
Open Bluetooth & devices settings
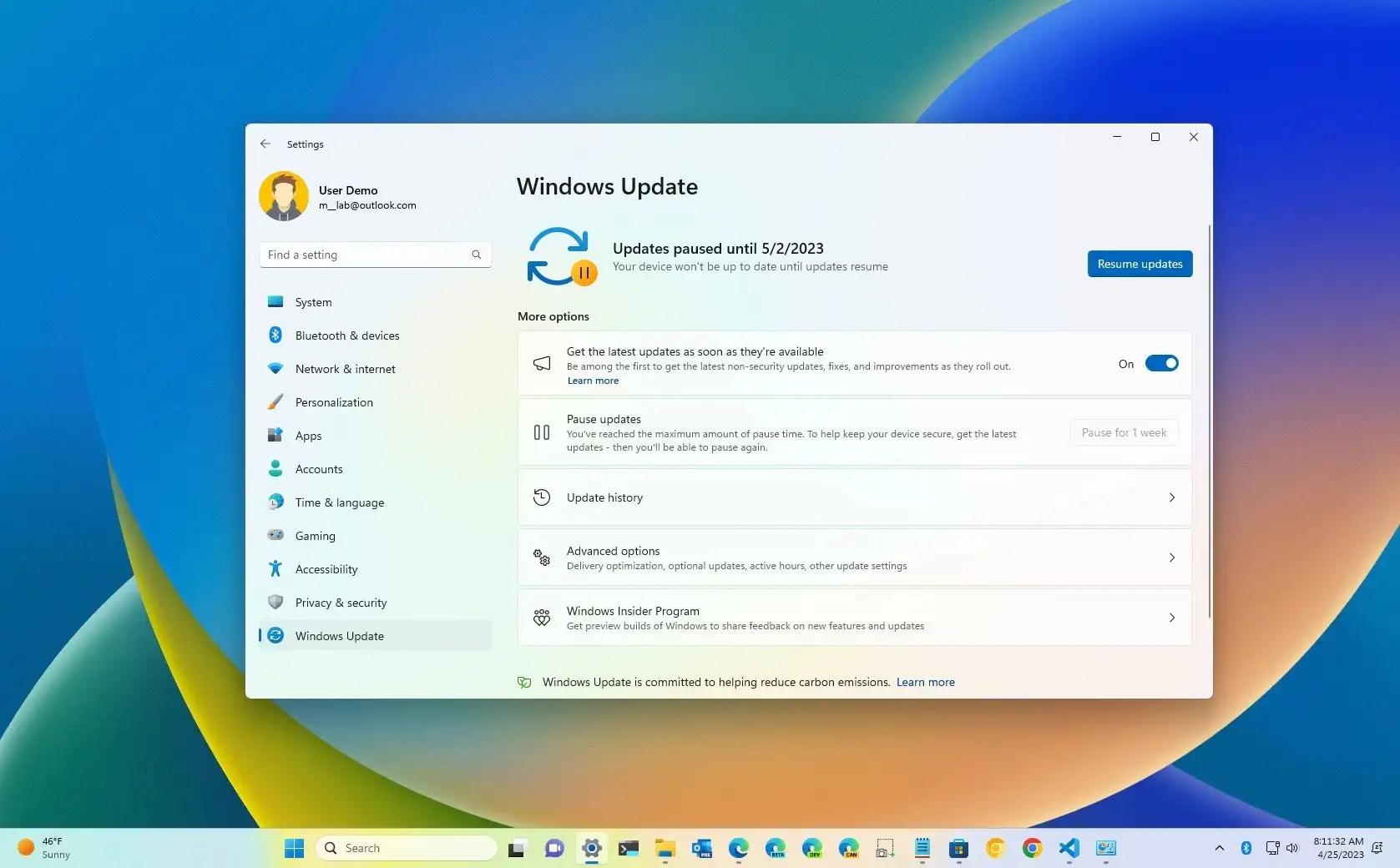(276, 335)
